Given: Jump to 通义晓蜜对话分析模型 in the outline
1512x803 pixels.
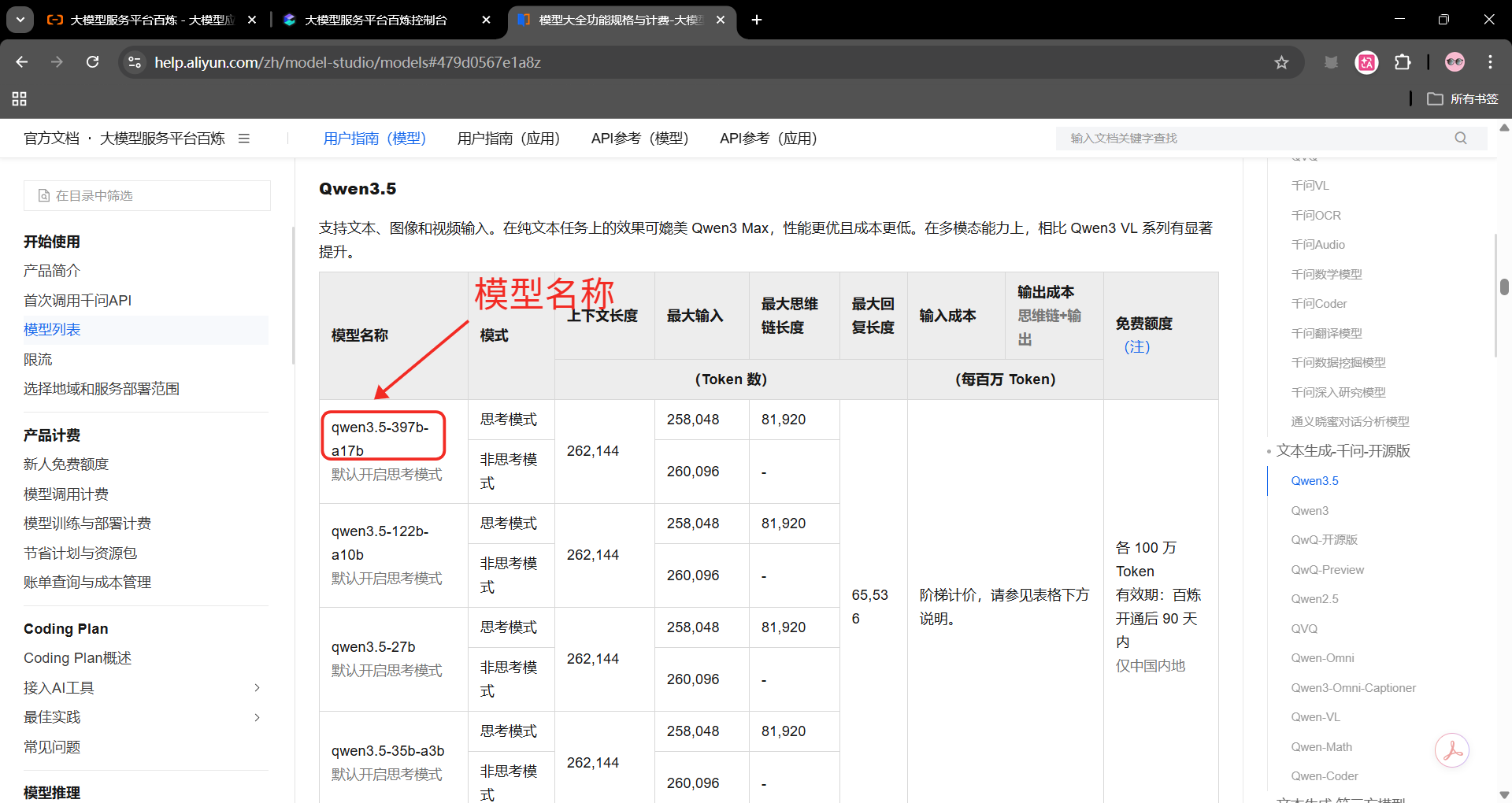Looking at the screenshot, I should point(1350,422).
